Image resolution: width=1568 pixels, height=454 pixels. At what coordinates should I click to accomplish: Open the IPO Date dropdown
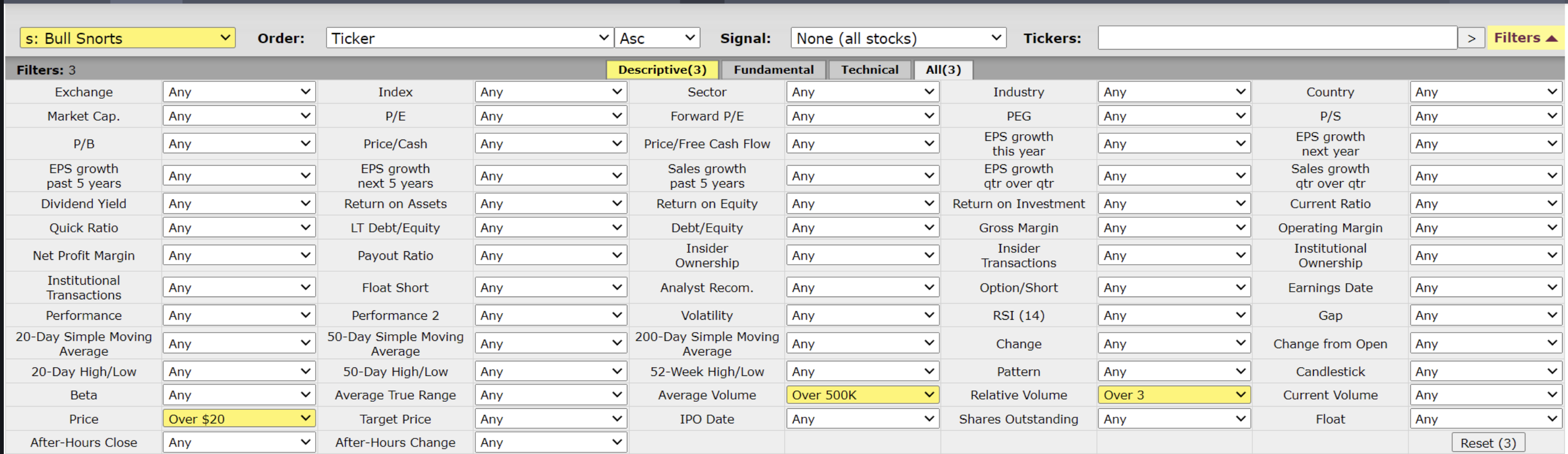coord(863,419)
